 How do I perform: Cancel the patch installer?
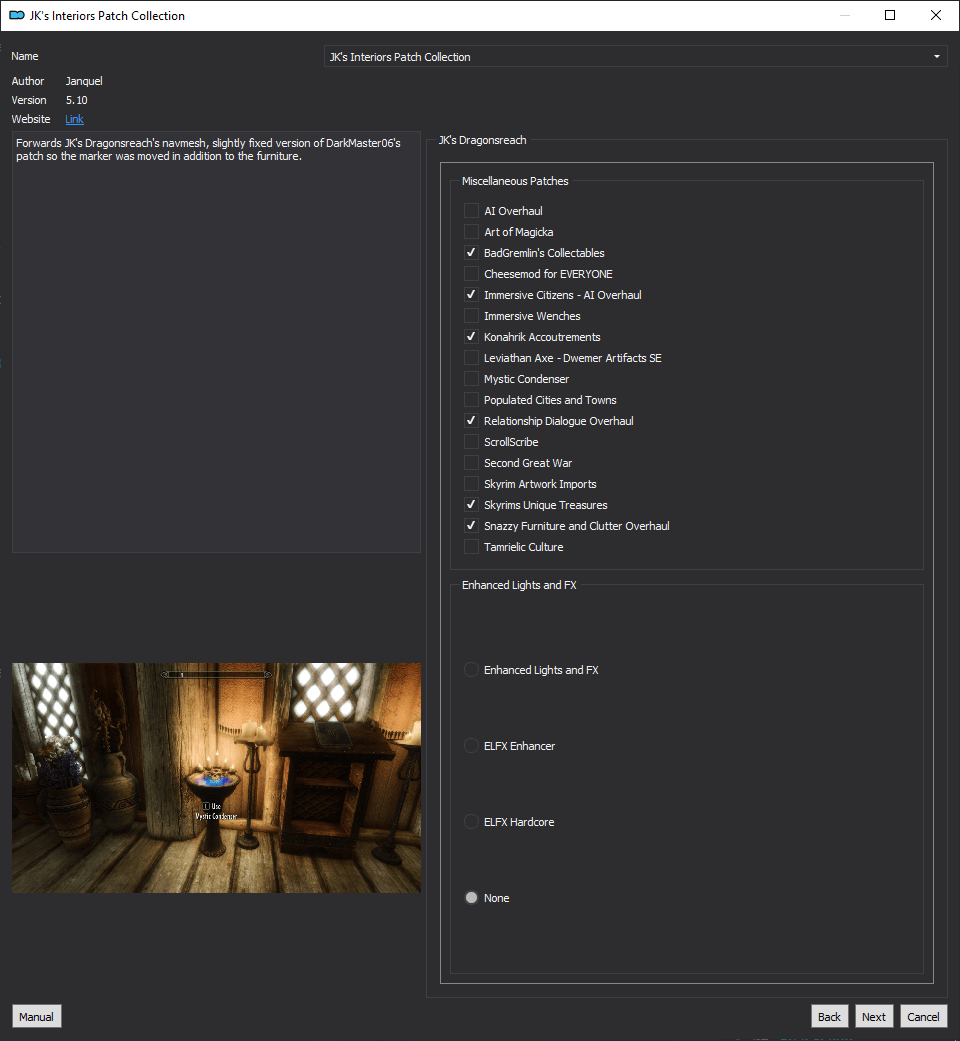pyautogui.click(x=923, y=1016)
